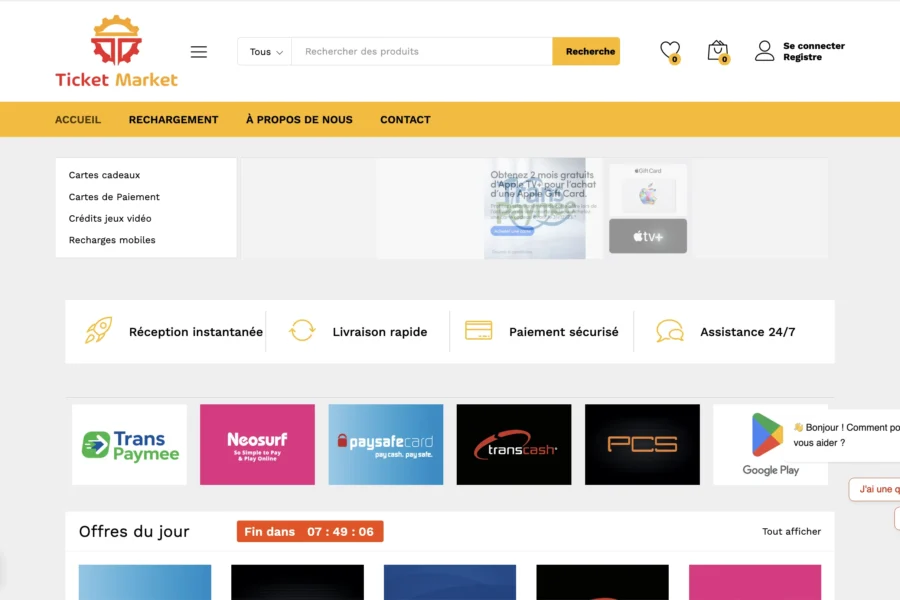Open the RECHARGEMENT nav item

click(173, 119)
